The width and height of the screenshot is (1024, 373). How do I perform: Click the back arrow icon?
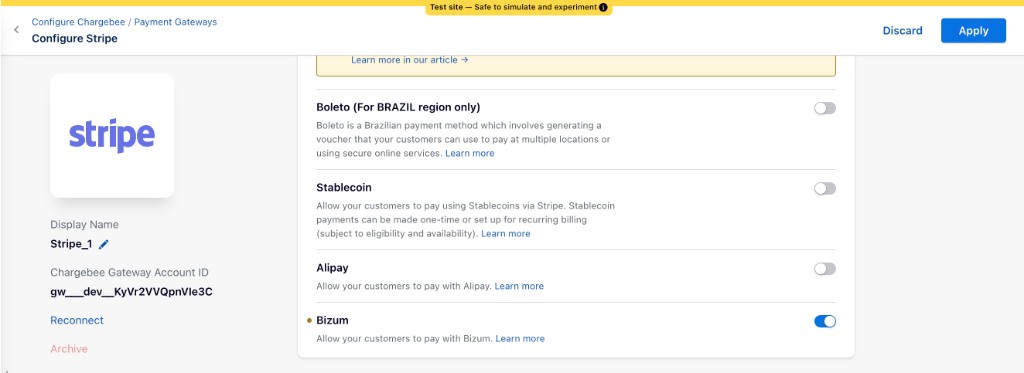[x=16, y=30]
